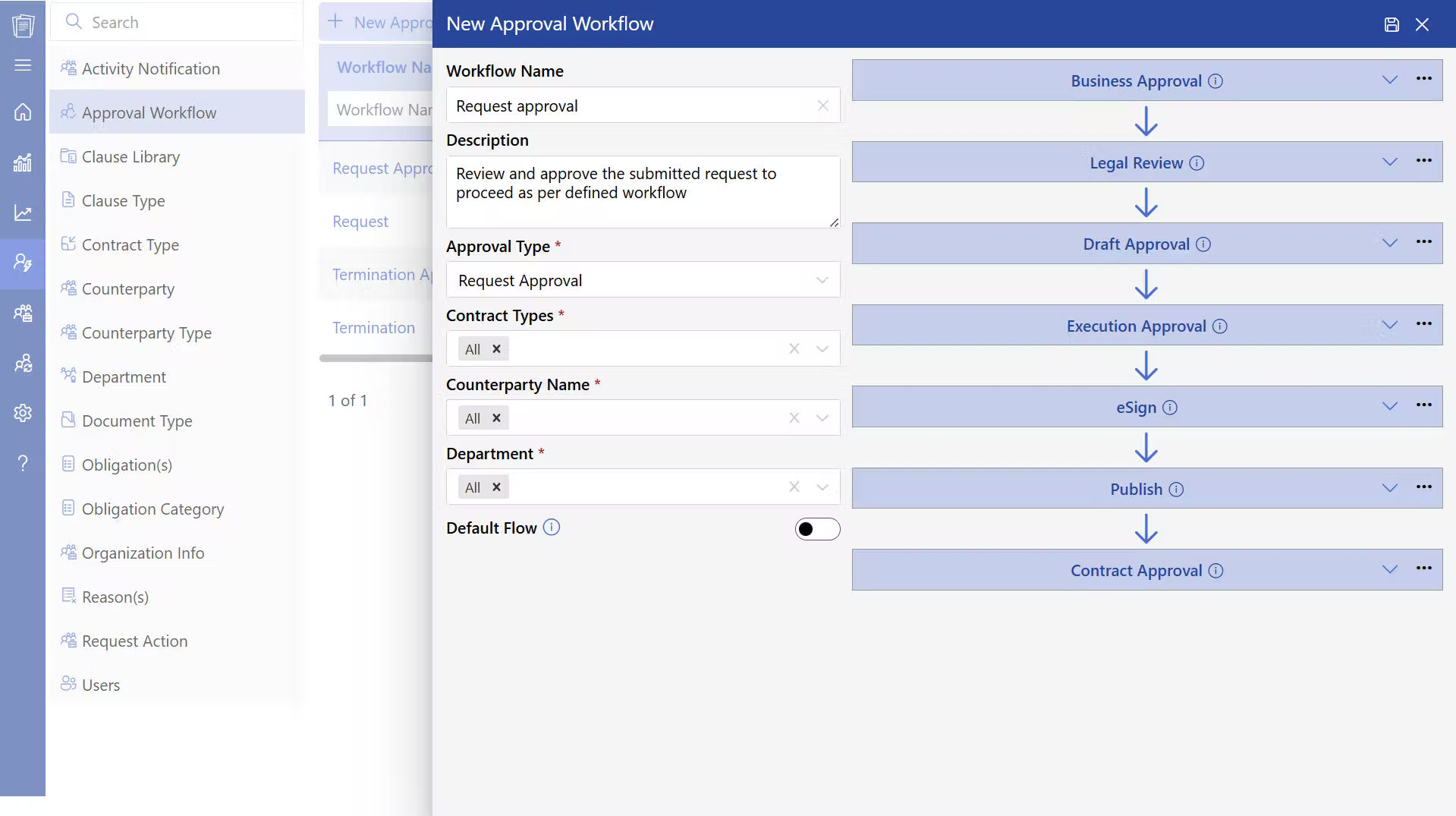Viewport: 1456px width, 816px height.
Task: Open Help via the question mark icon
Action: [x=22, y=462]
